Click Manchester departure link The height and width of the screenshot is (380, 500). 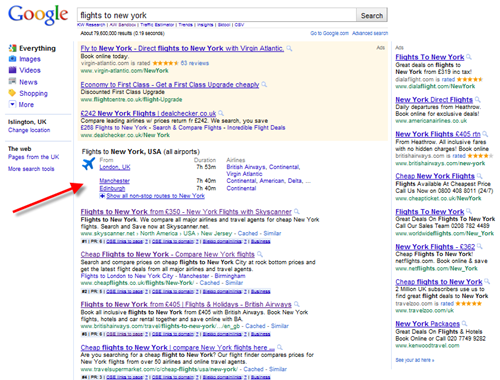click(114, 181)
